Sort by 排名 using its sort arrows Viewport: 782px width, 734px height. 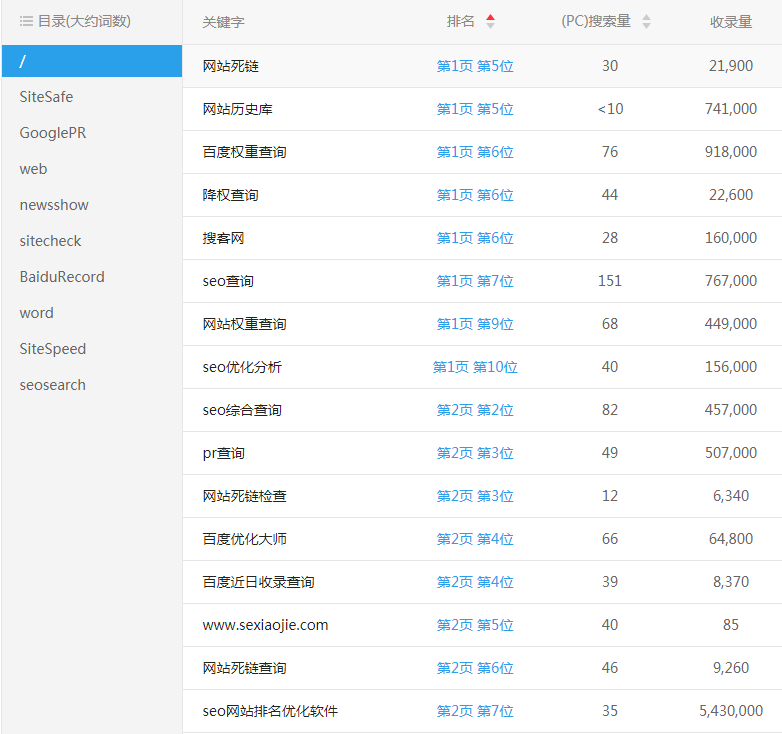(490, 22)
